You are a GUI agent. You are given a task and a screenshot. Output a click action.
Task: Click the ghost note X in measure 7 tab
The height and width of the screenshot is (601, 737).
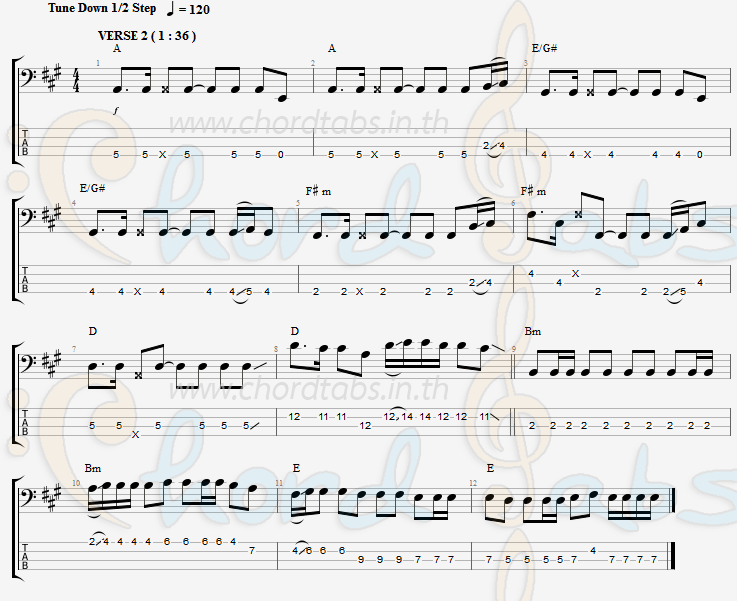(x=135, y=435)
